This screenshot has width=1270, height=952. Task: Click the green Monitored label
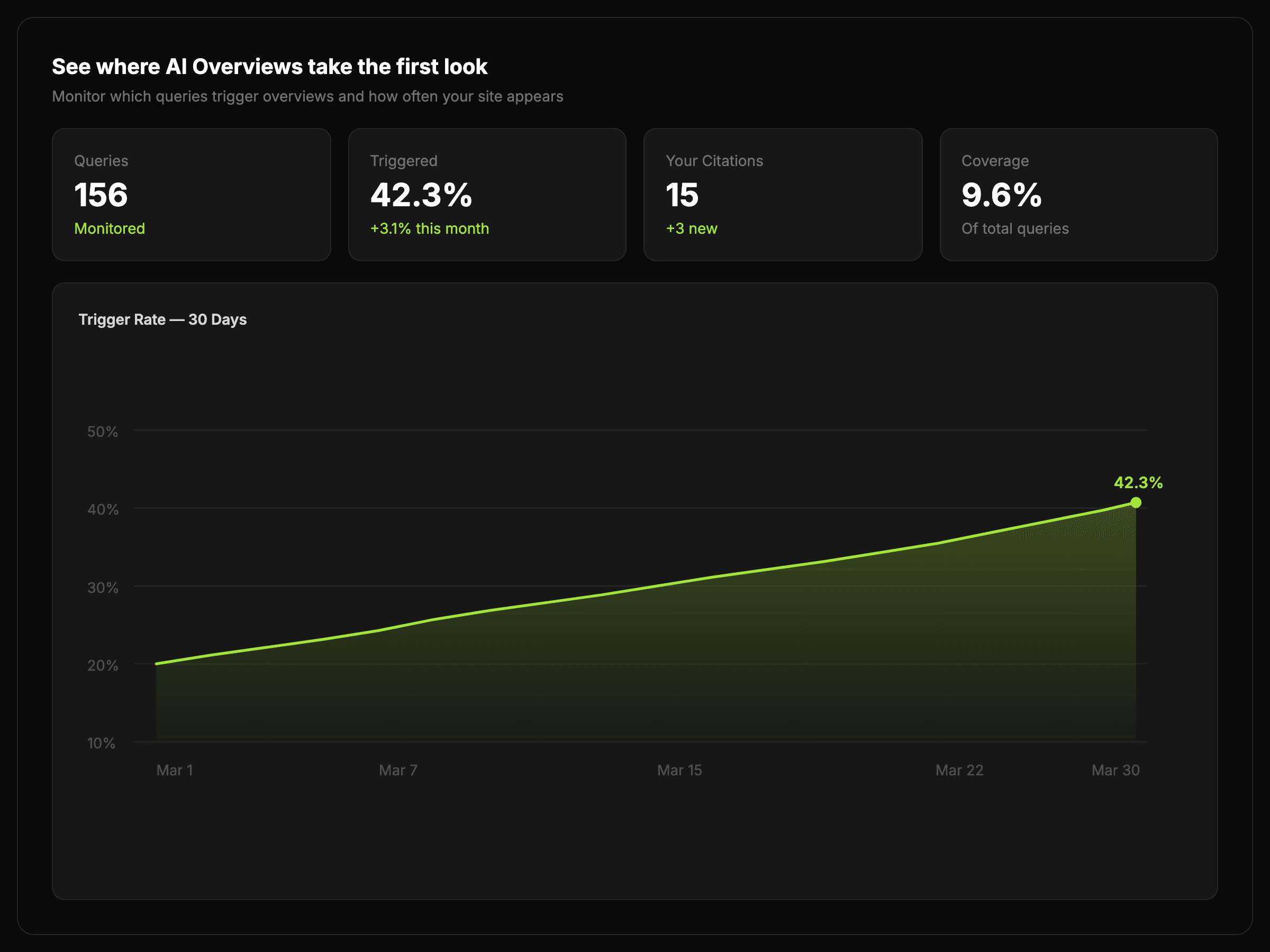click(x=110, y=228)
